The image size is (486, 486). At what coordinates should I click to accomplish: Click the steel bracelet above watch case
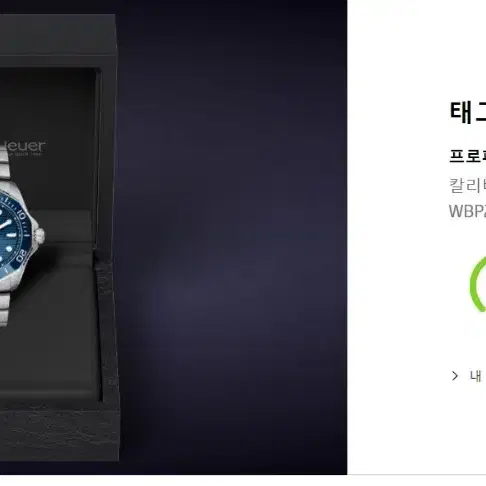click(x=4, y=163)
